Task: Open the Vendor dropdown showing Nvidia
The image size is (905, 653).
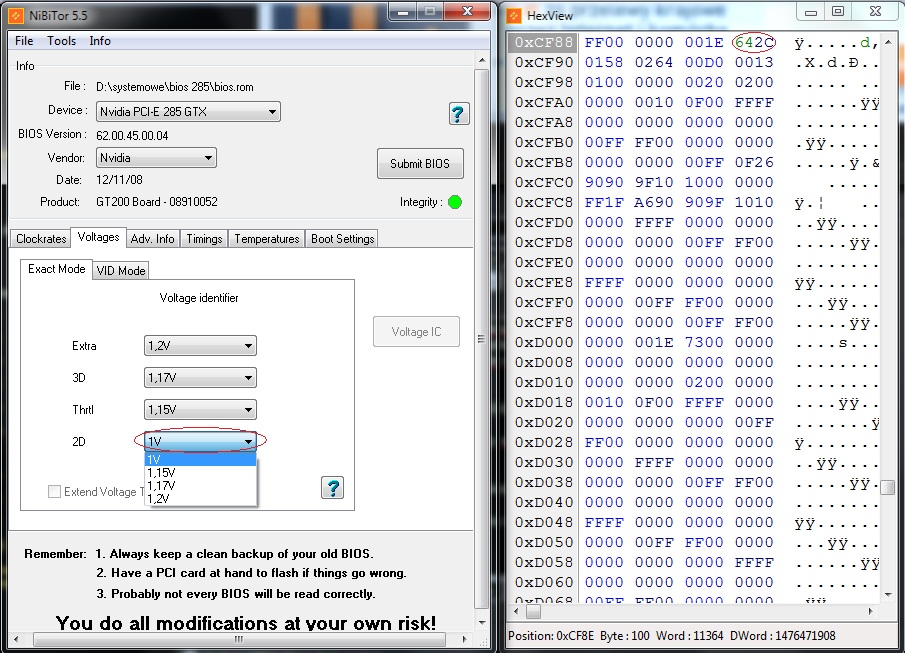Action: (156, 158)
